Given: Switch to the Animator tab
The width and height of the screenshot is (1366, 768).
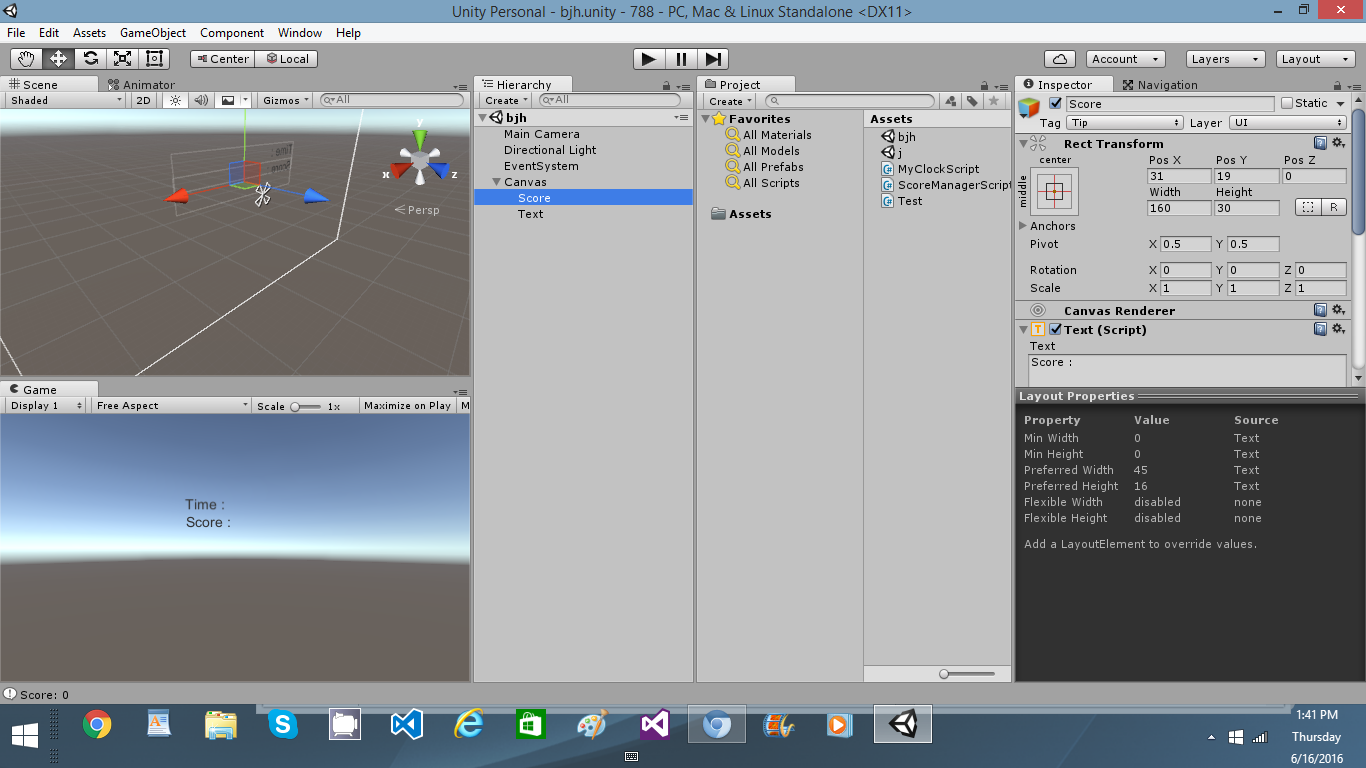Looking at the screenshot, I should [142, 85].
